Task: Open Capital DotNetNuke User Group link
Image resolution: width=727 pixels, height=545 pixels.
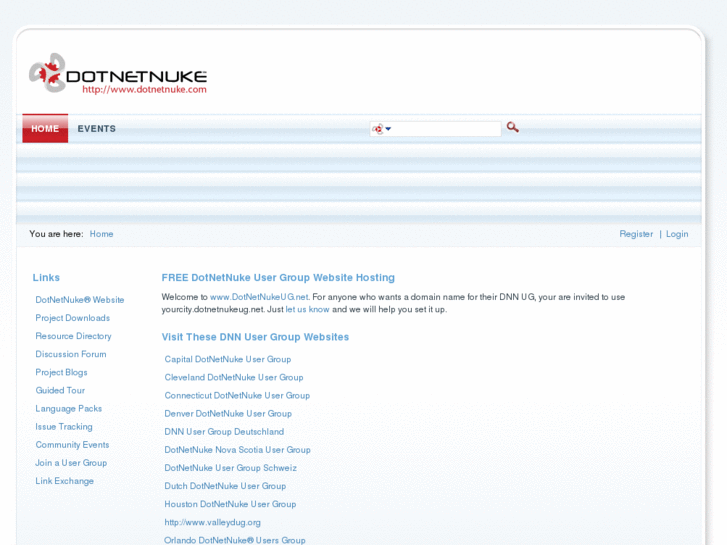Action: click(228, 359)
